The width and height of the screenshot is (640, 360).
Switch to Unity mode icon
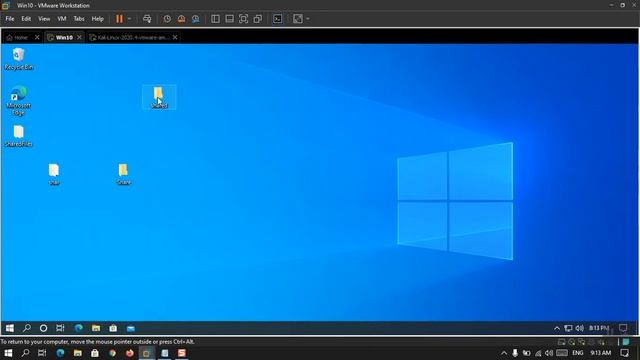258,19
